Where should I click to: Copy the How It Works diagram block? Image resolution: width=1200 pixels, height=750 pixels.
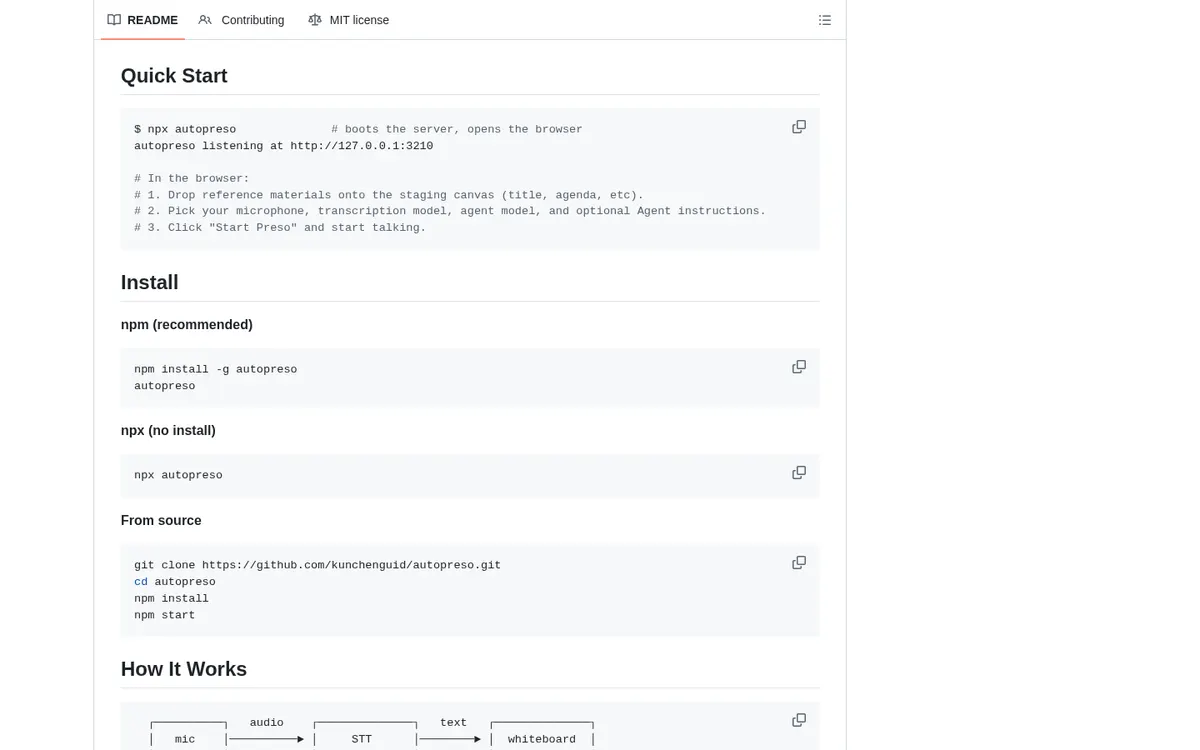[x=799, y=720]
